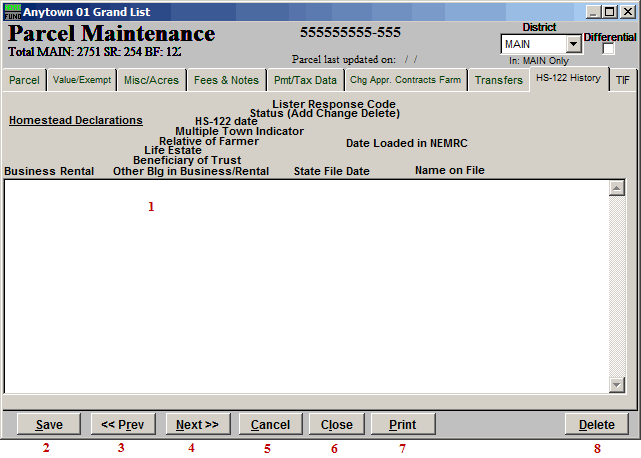Click the FUND application icon in title bar
The height and width of the screenshot is (458, 641).
[12, 11]
